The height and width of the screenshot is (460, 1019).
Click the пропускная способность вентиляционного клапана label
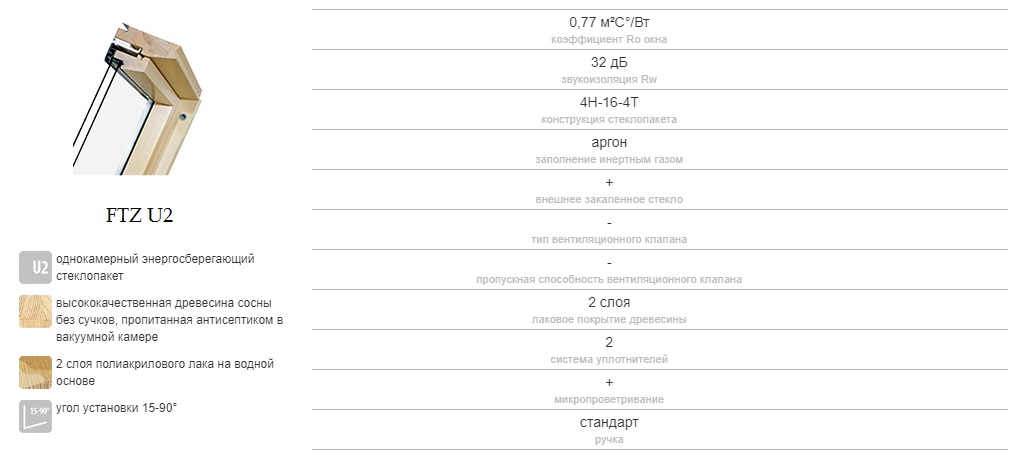tap(609, 280)
